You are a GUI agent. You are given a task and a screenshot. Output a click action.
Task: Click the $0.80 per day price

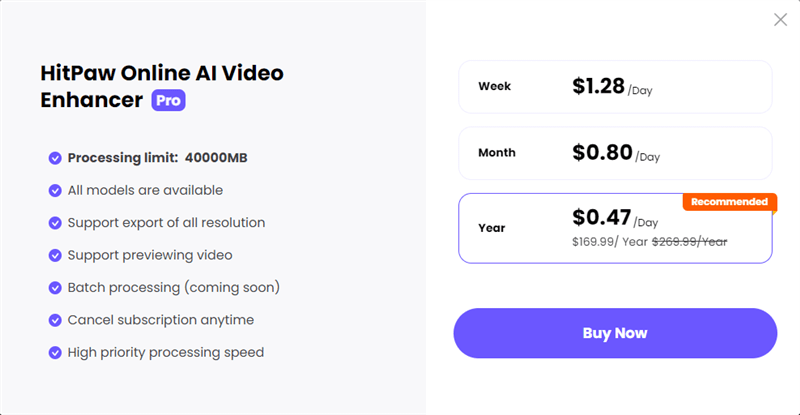click(616, 153)
